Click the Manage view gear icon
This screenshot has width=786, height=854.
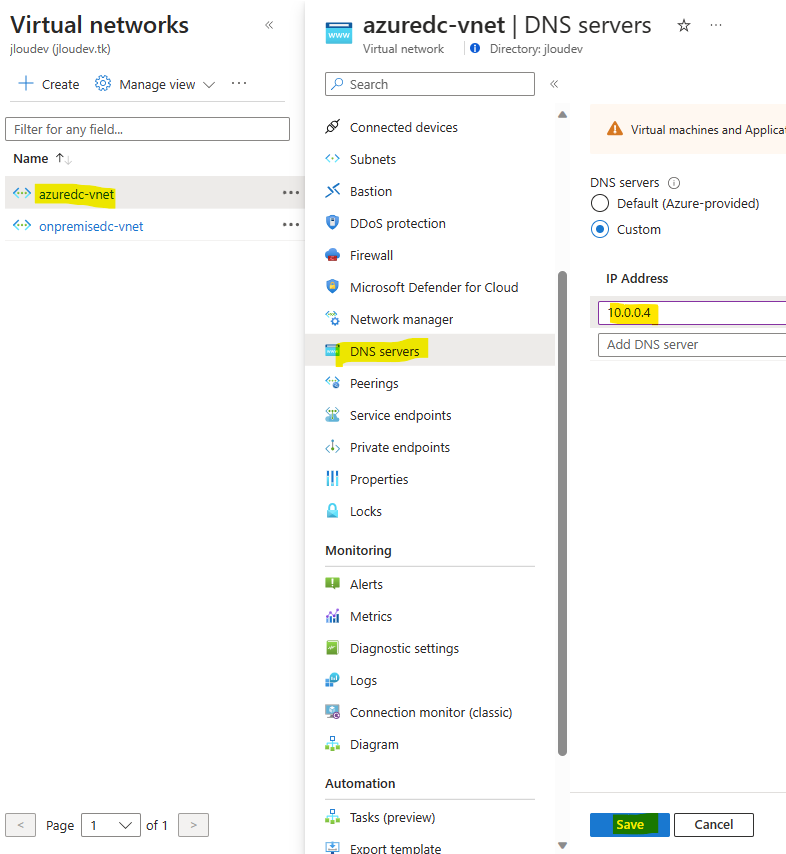[x=103, y=84]
